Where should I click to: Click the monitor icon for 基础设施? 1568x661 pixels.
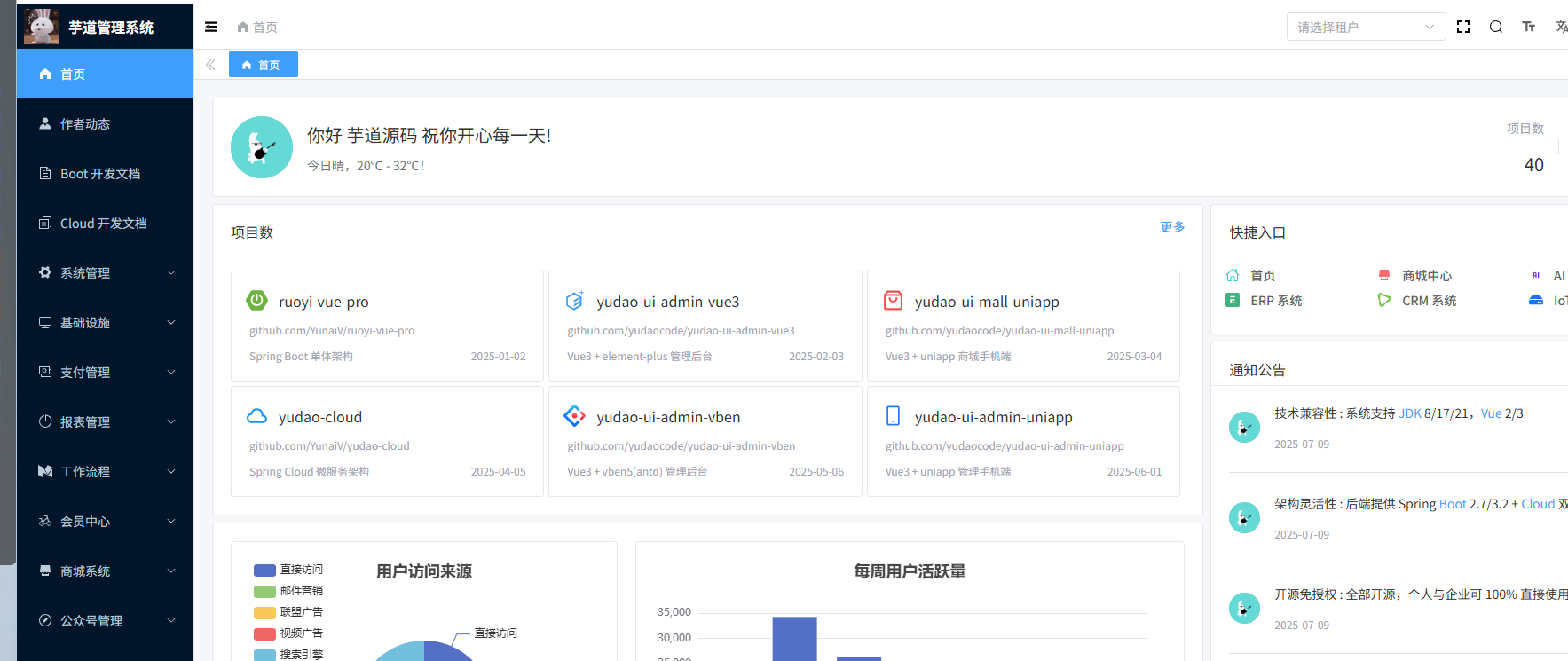pyautogui.click(x=45, y=322)
